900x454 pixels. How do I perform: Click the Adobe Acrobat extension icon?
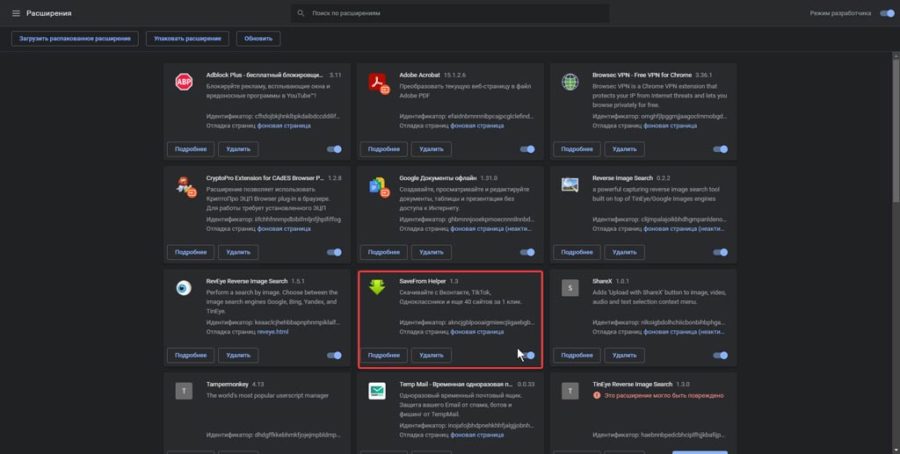(376, 82)
